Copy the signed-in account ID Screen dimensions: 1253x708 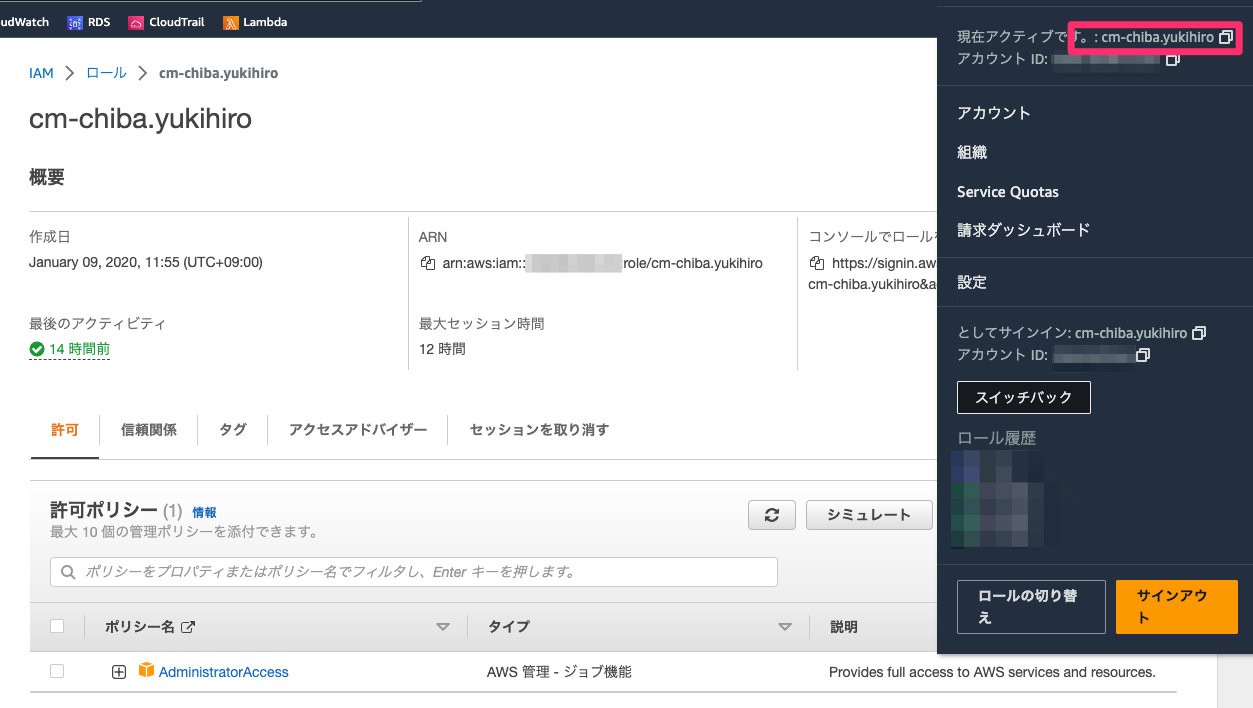pos(1142,355)
